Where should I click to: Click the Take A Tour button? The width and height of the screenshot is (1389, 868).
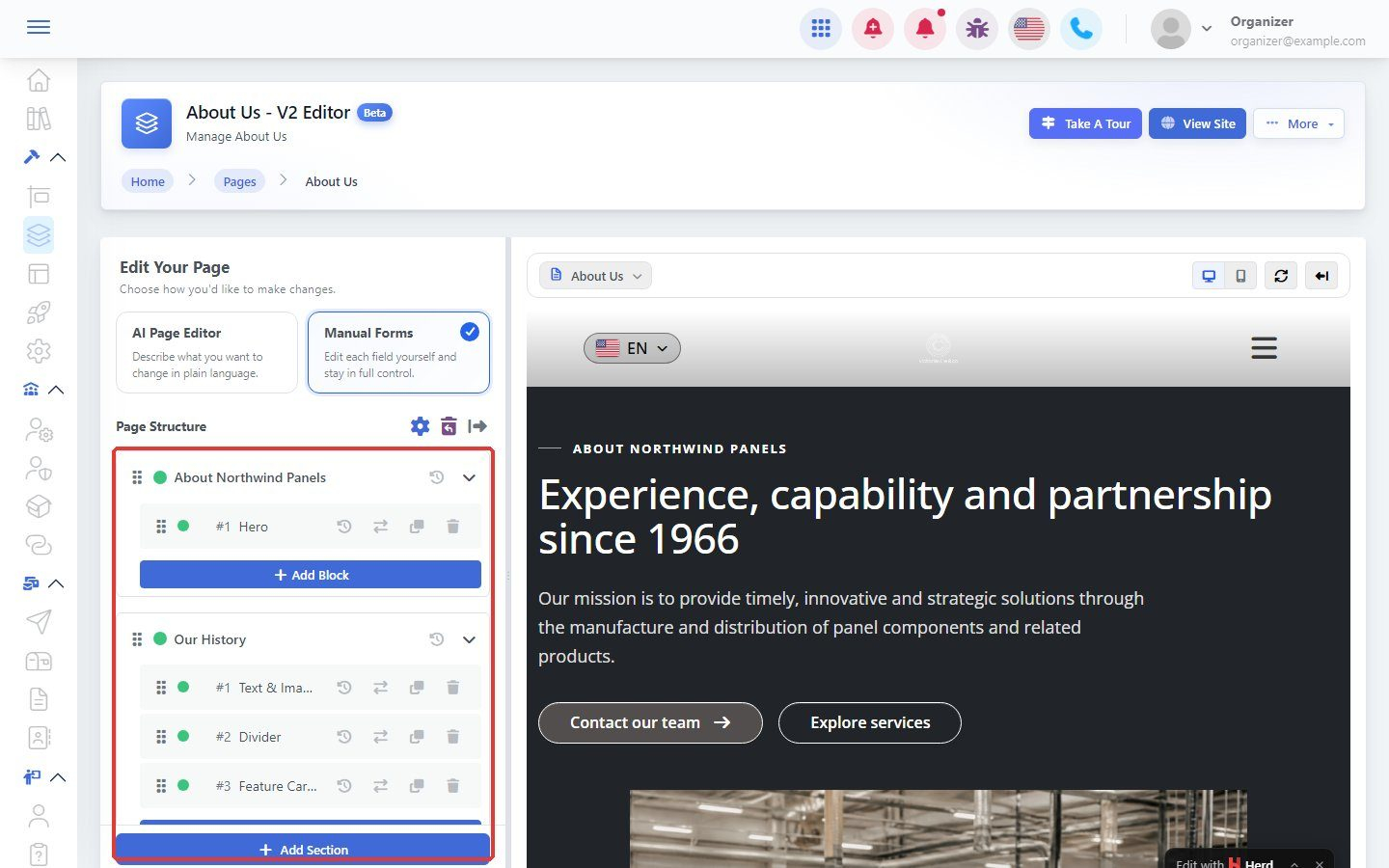(x=1086, y=123)
